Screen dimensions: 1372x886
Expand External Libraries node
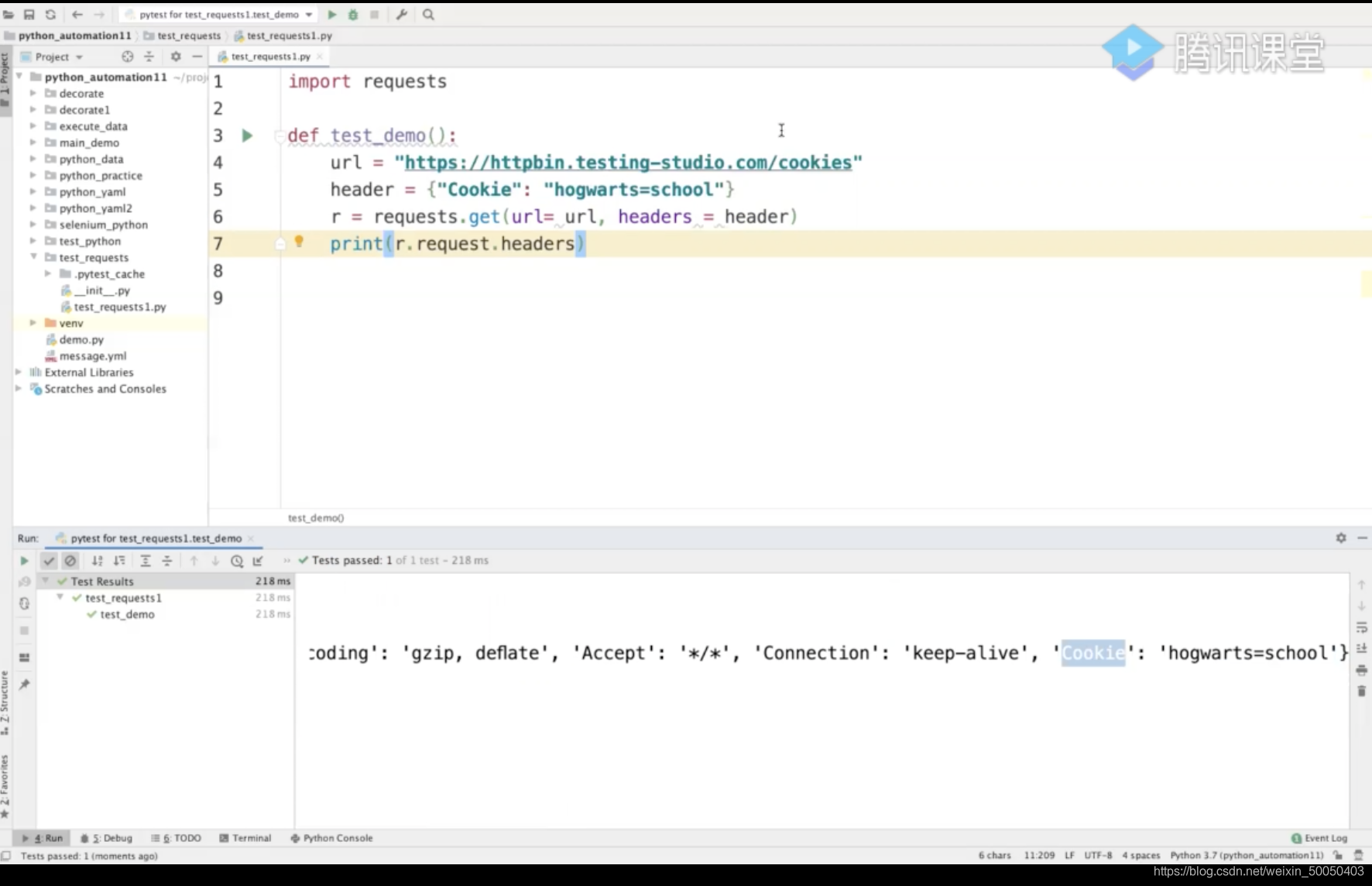tap(19, 373)
